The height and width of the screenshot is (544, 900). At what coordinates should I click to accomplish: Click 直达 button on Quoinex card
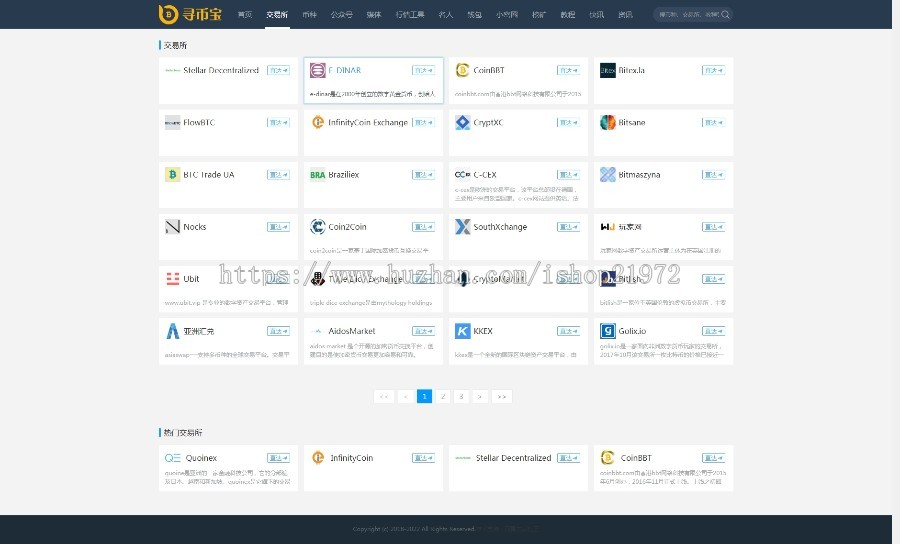(x=278, y=458)
